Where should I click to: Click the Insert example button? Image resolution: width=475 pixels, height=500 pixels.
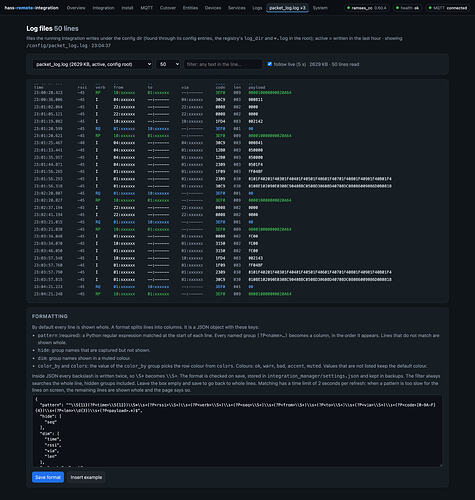click(86, 477)
